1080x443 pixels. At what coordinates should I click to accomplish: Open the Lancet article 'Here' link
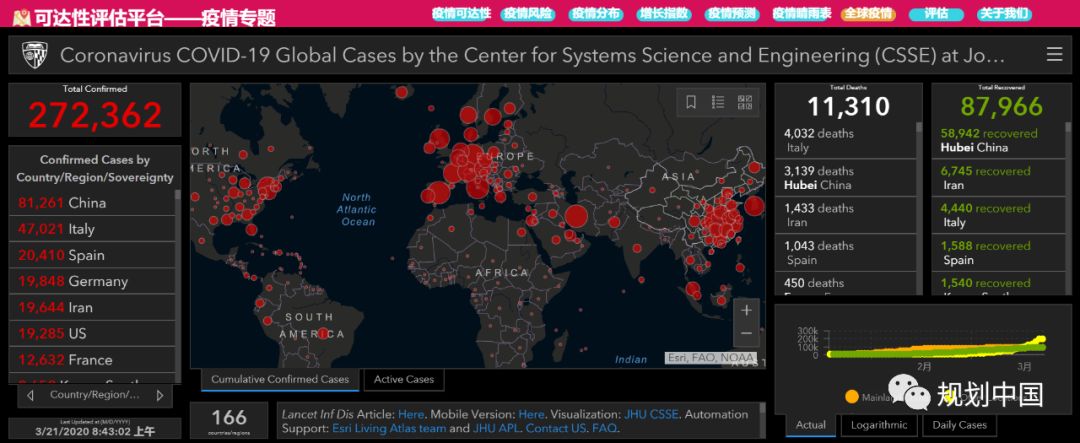pos(411,415)
